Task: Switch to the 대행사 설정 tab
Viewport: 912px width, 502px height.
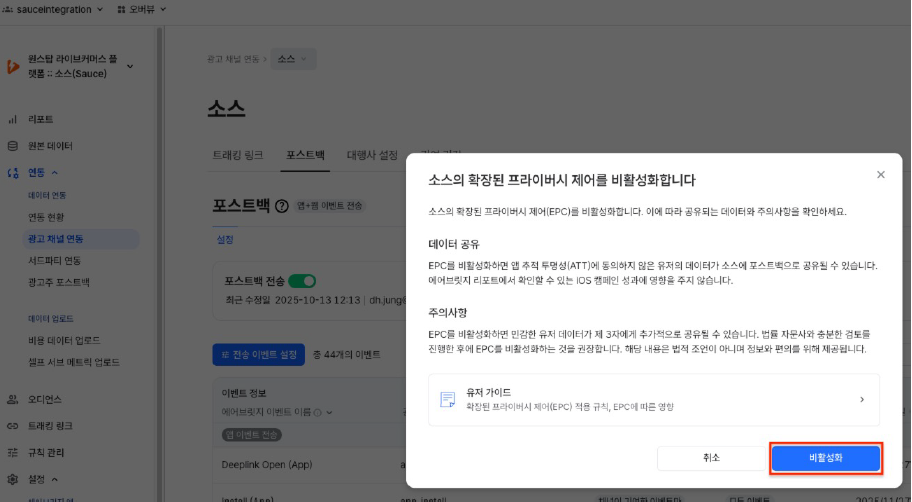Action: 372,155
